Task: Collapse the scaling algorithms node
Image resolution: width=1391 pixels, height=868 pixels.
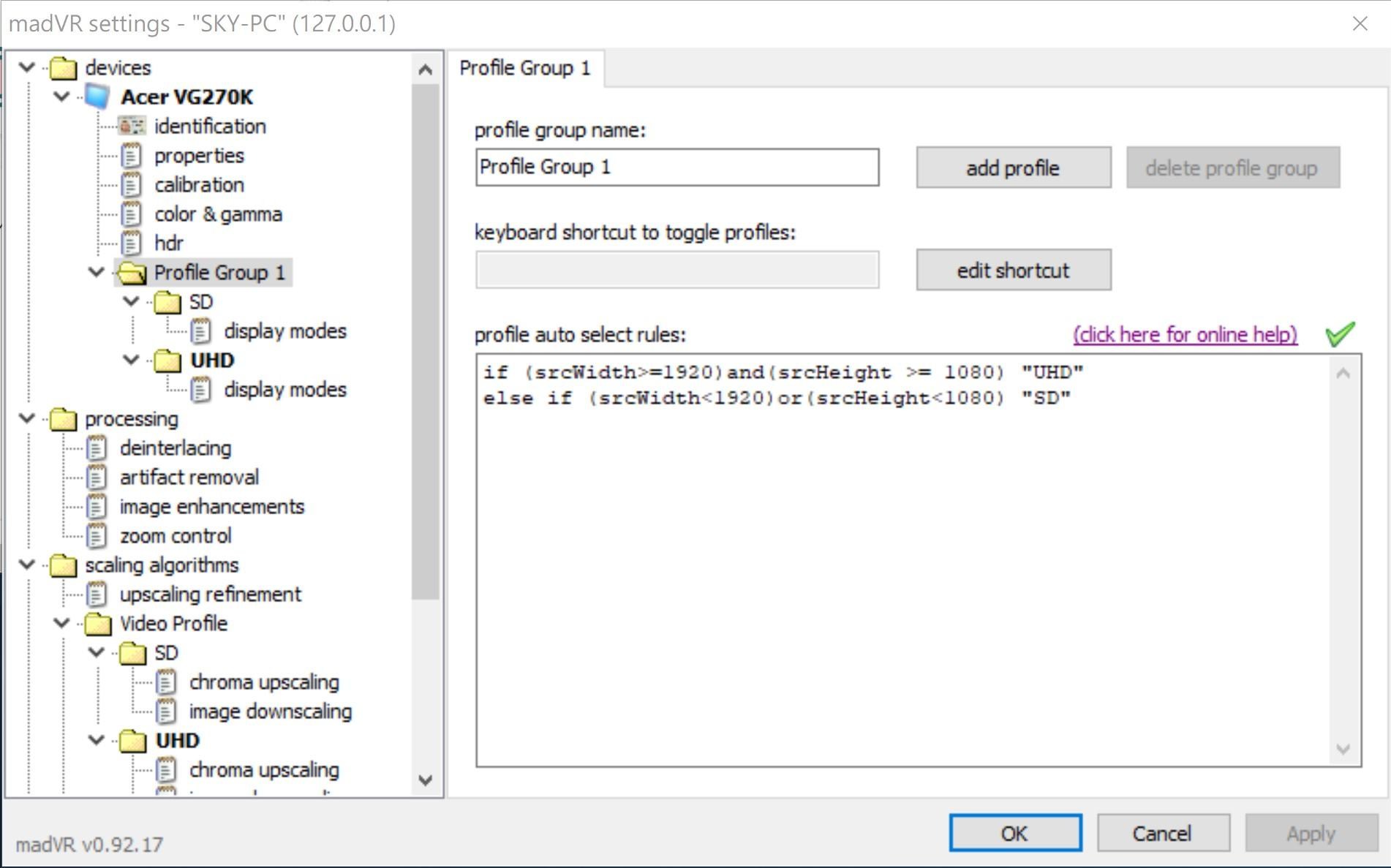Action: 28,565
